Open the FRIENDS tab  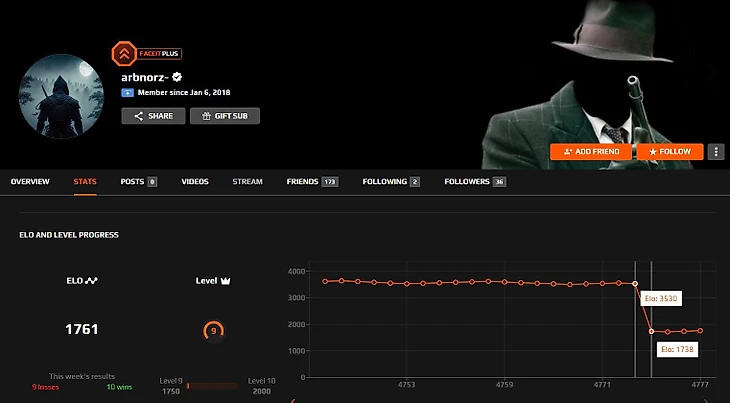point(312,181)
